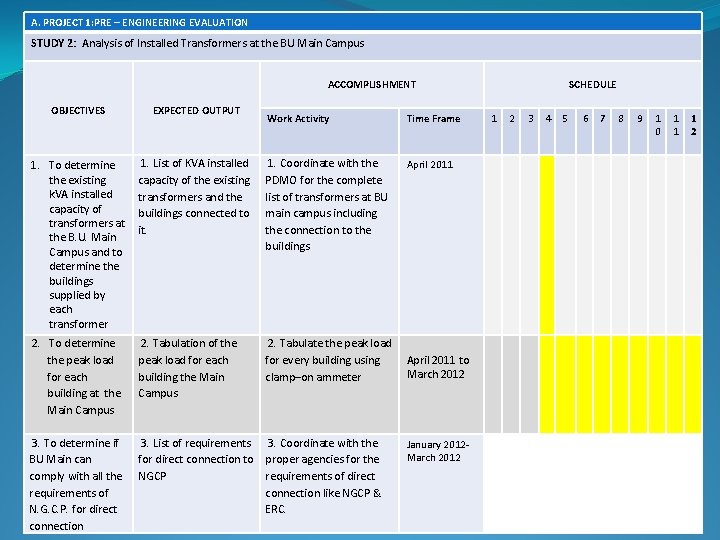Click schedule month header 6
720x540 pixels.
click(585, 131)
